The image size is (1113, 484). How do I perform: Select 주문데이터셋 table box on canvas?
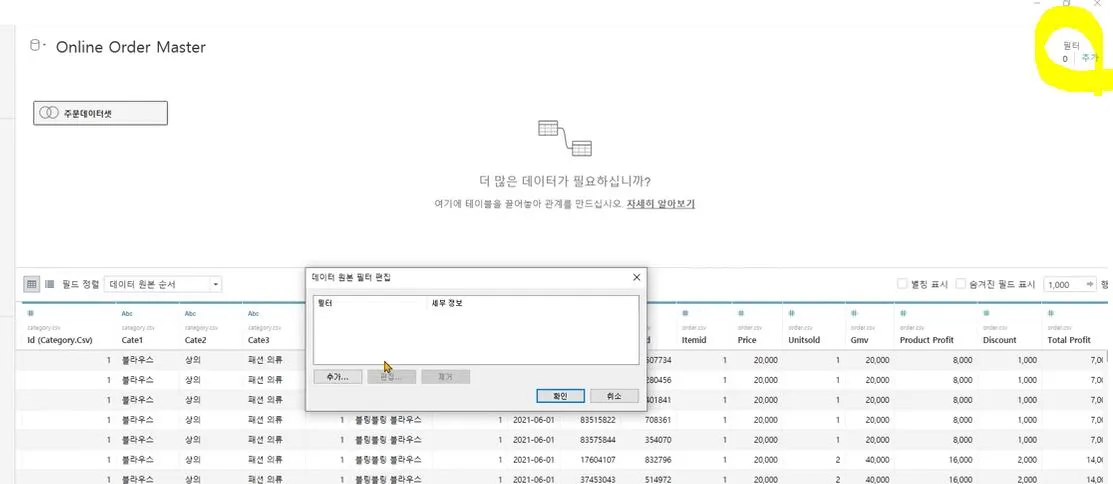100,113
